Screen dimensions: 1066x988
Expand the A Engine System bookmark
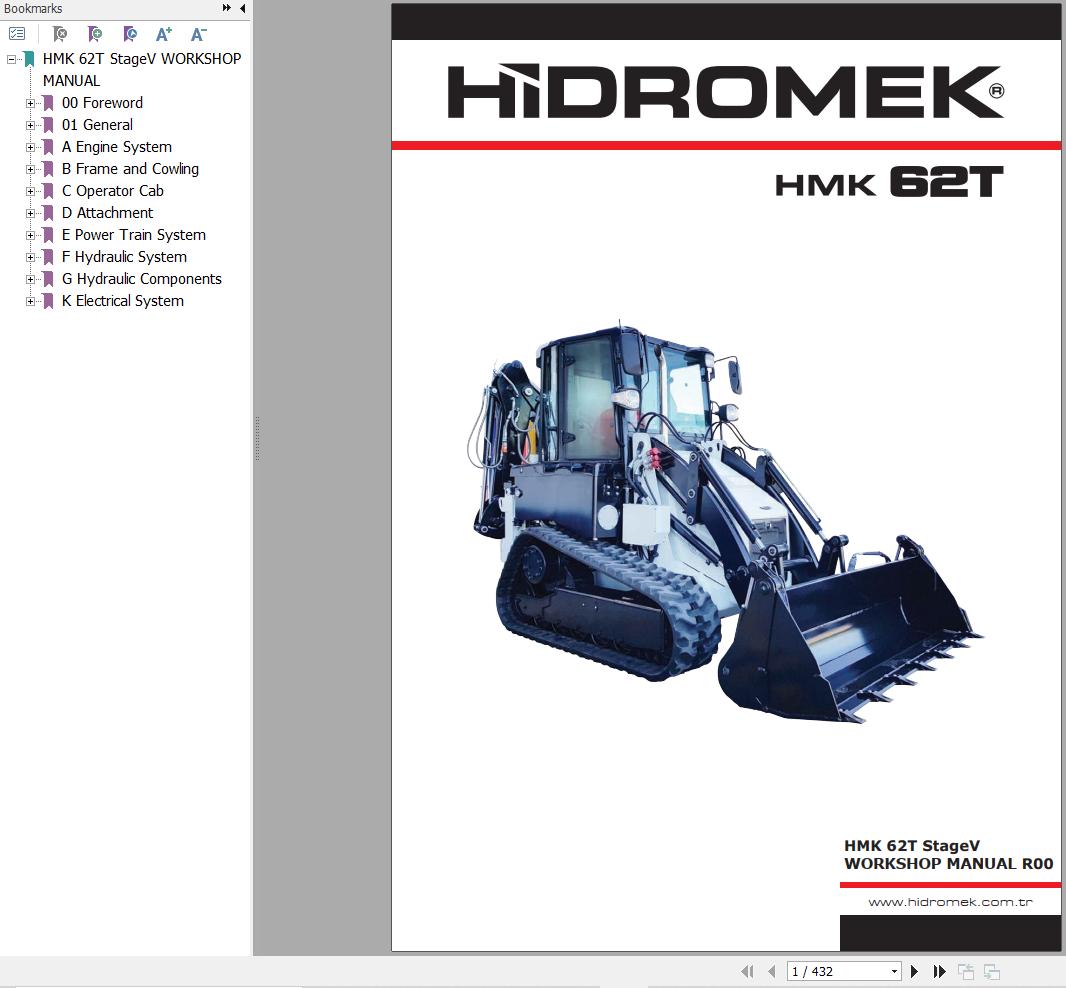(31, 147)
